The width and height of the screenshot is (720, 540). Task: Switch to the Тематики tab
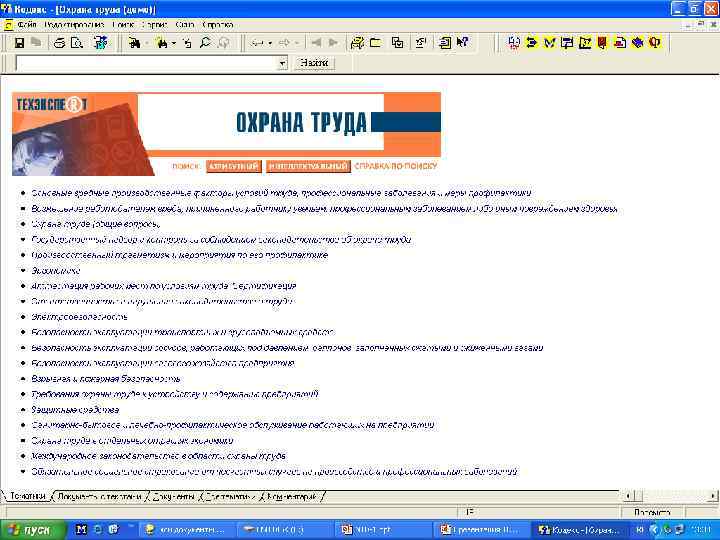pos(28,496)
